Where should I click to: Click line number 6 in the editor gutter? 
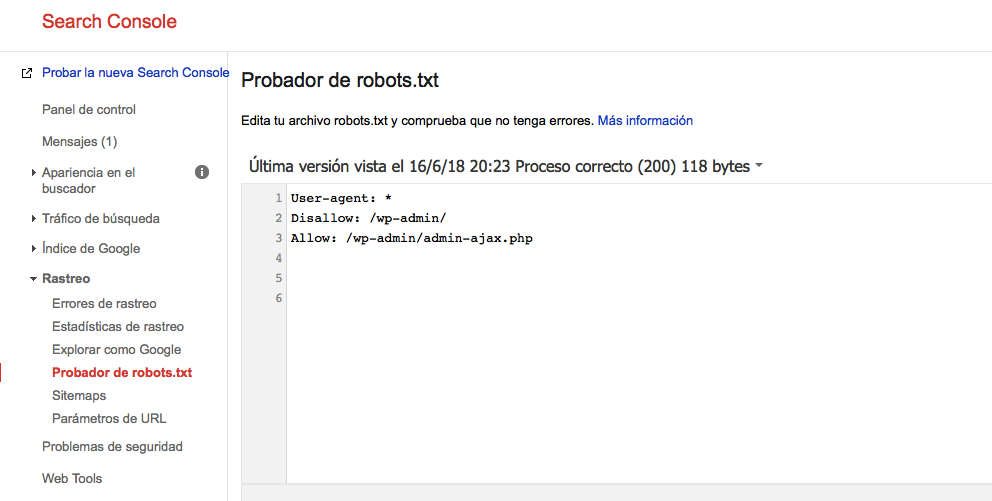coord(278,298)
